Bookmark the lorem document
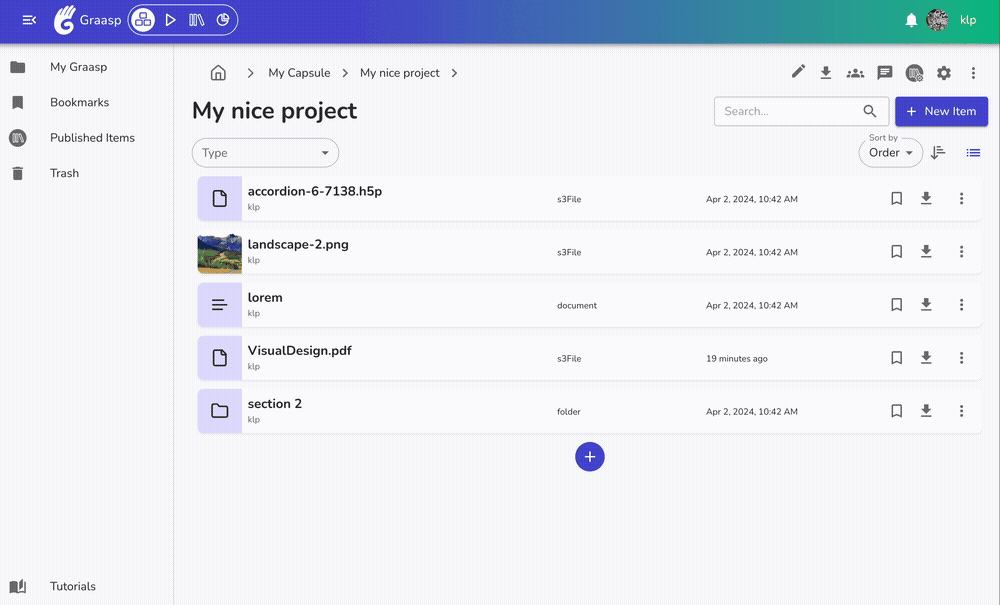The height and width of the screenshot is (605, 1000). click(897, 305)
